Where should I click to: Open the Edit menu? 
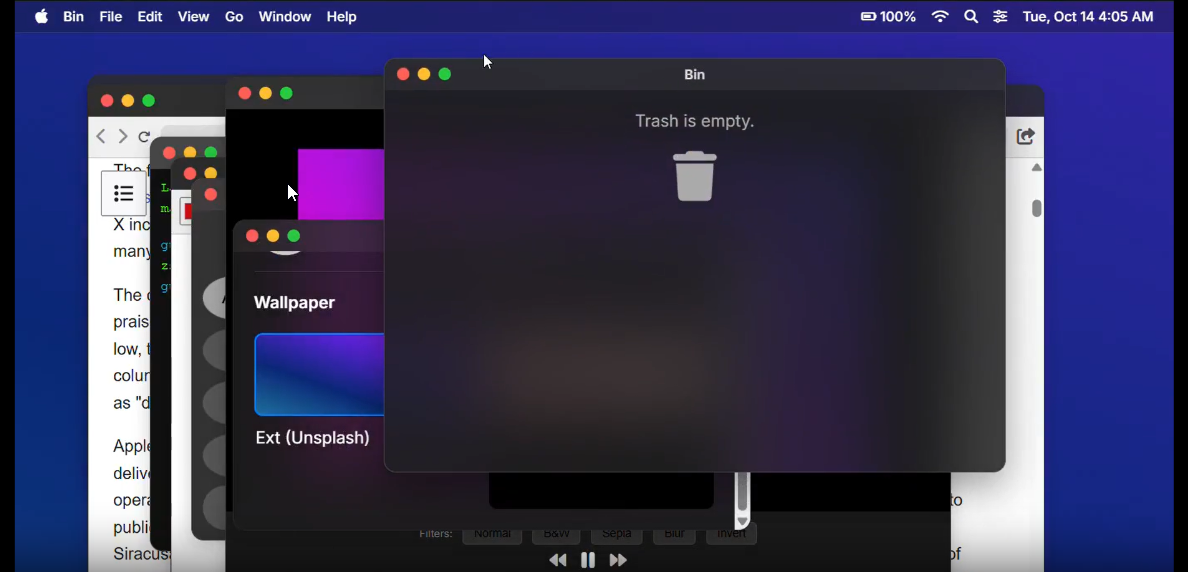pyautogui.click(x=149, y=17)
